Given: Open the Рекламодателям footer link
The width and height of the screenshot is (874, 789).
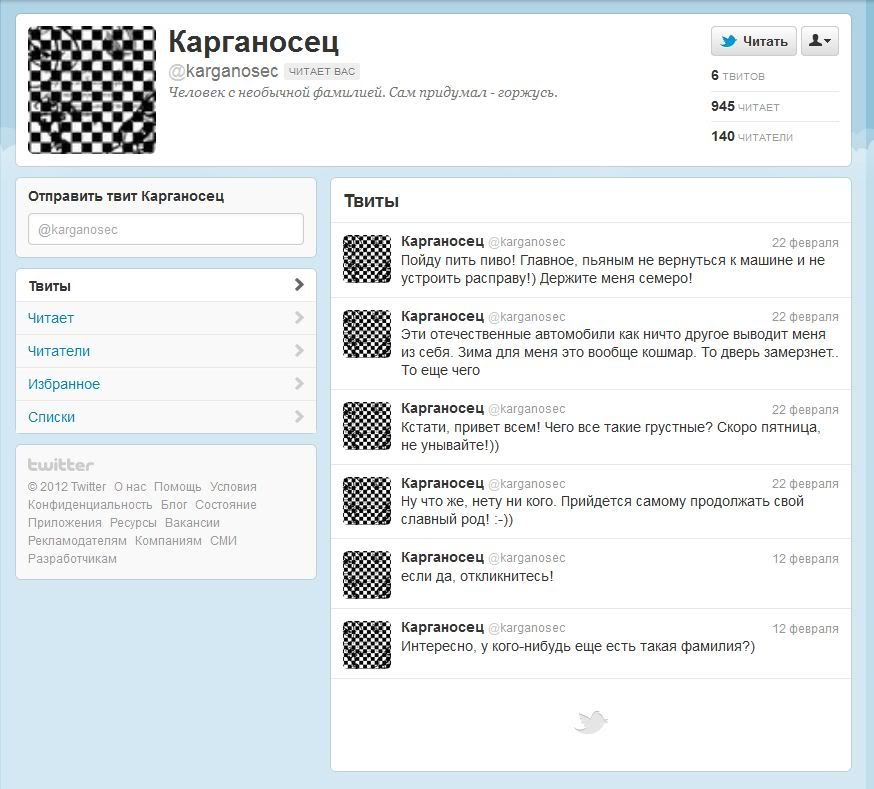Looking at the screenshot, I should pos(77,540).
